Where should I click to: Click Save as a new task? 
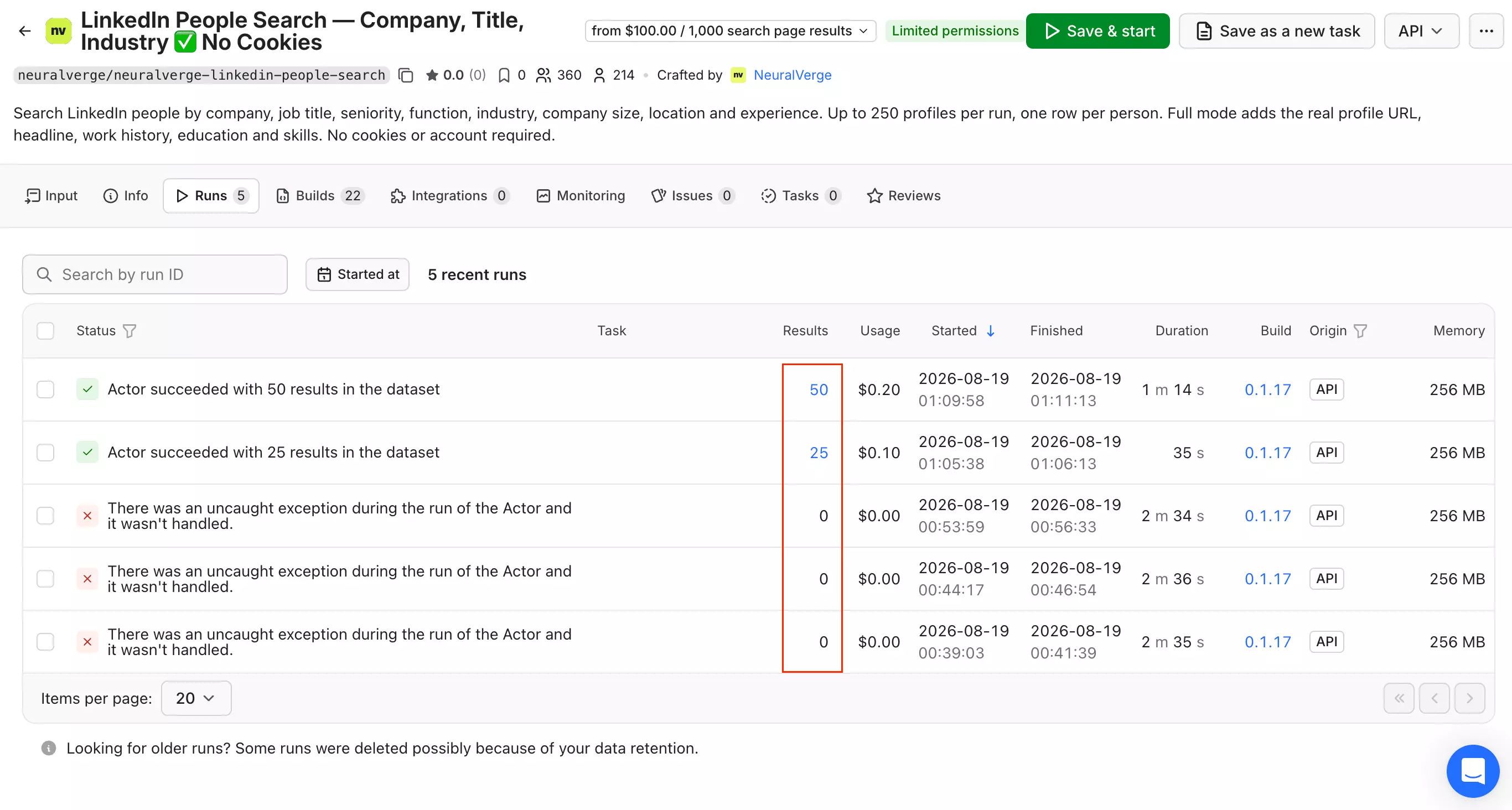click(x=1277, y=30)
